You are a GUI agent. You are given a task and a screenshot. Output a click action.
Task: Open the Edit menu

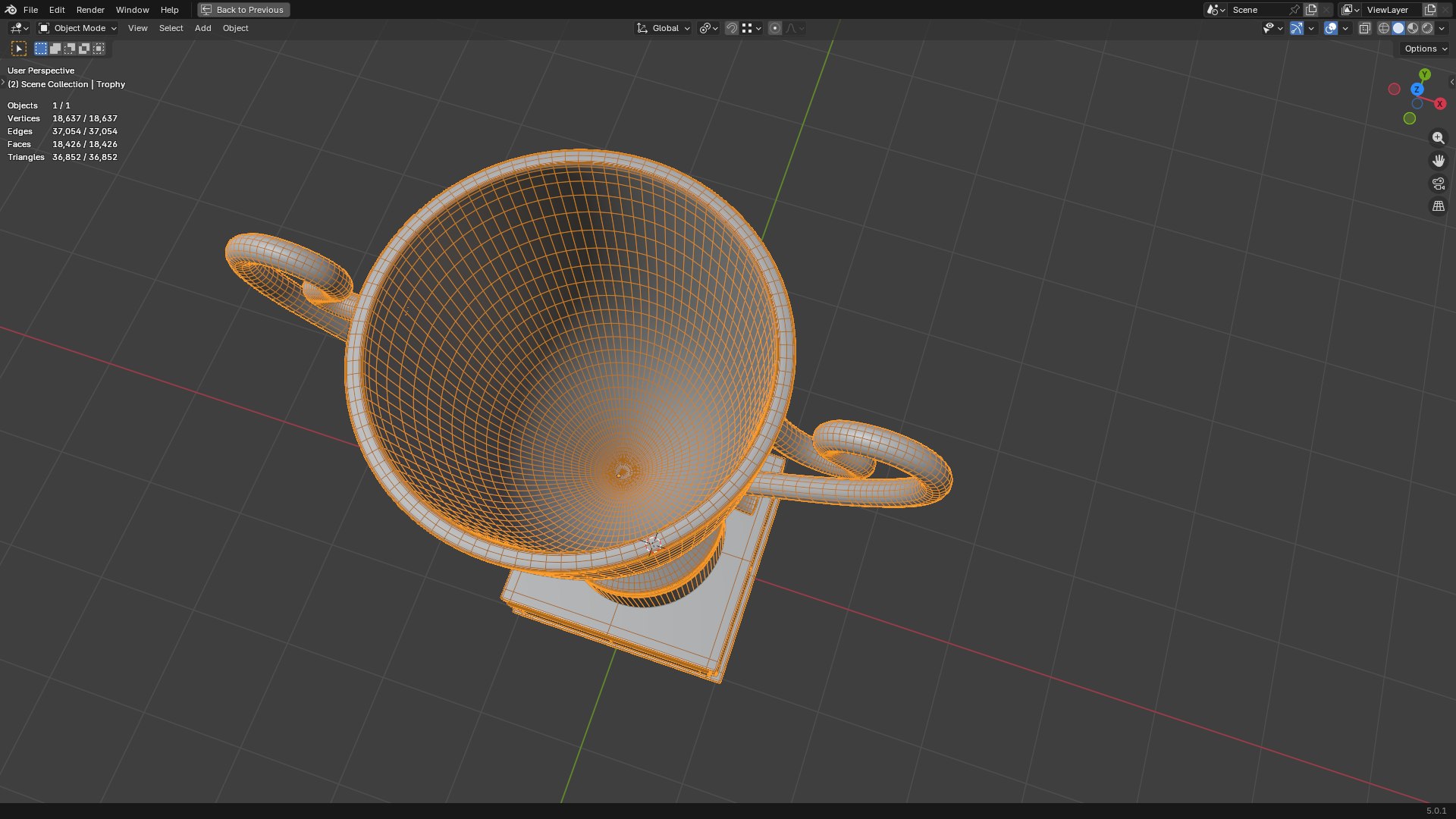point(57,10)
